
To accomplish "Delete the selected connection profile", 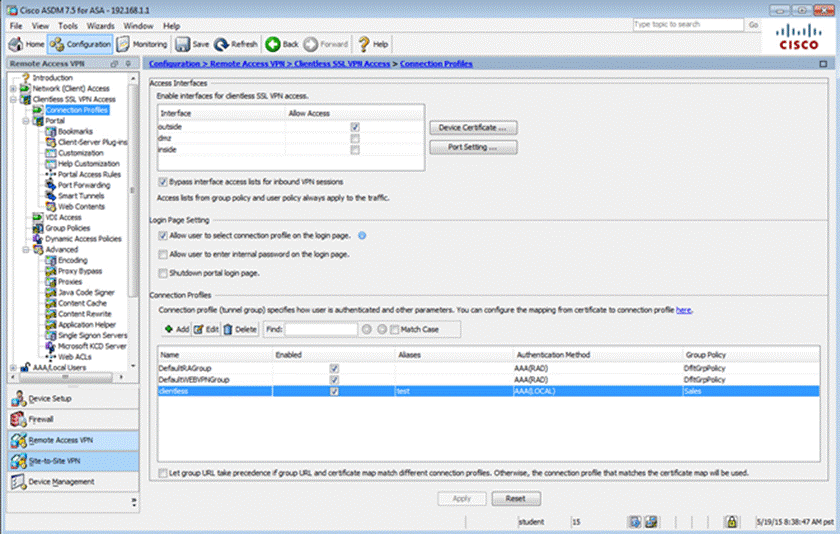I will click(x=240, y=329).
